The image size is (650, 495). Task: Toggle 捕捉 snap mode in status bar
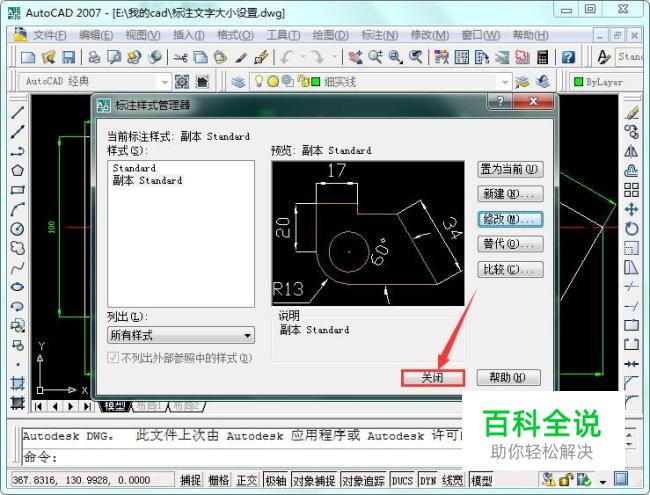[x=191, y=480]
